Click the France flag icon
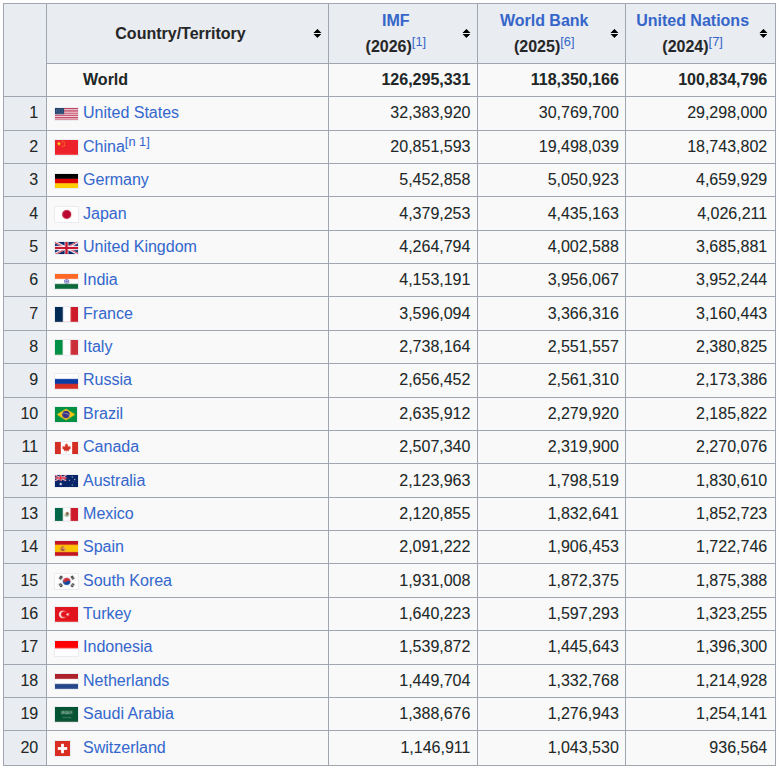 click(x=66, y=315)
